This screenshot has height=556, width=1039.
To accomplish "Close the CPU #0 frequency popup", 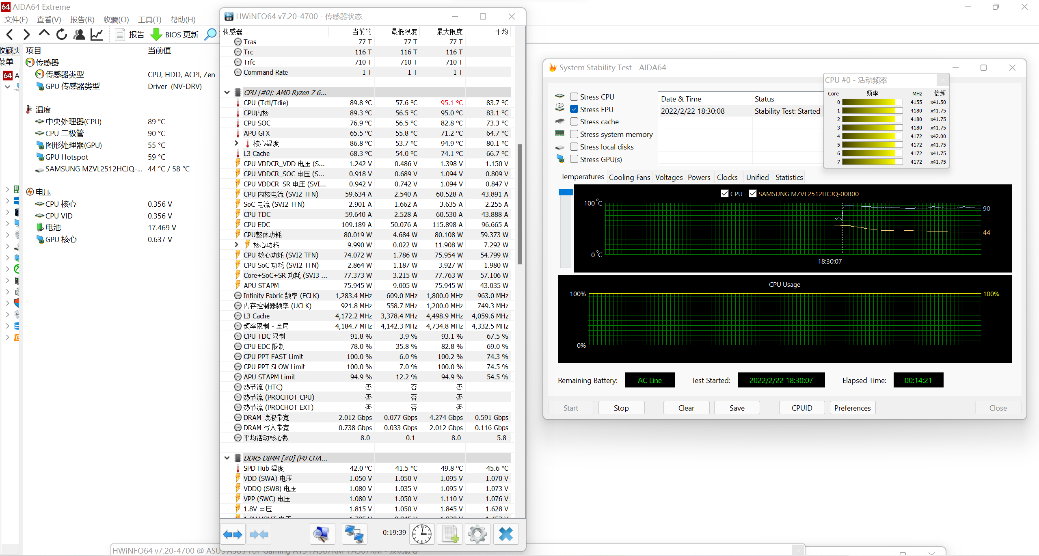I will click(941, 80).
